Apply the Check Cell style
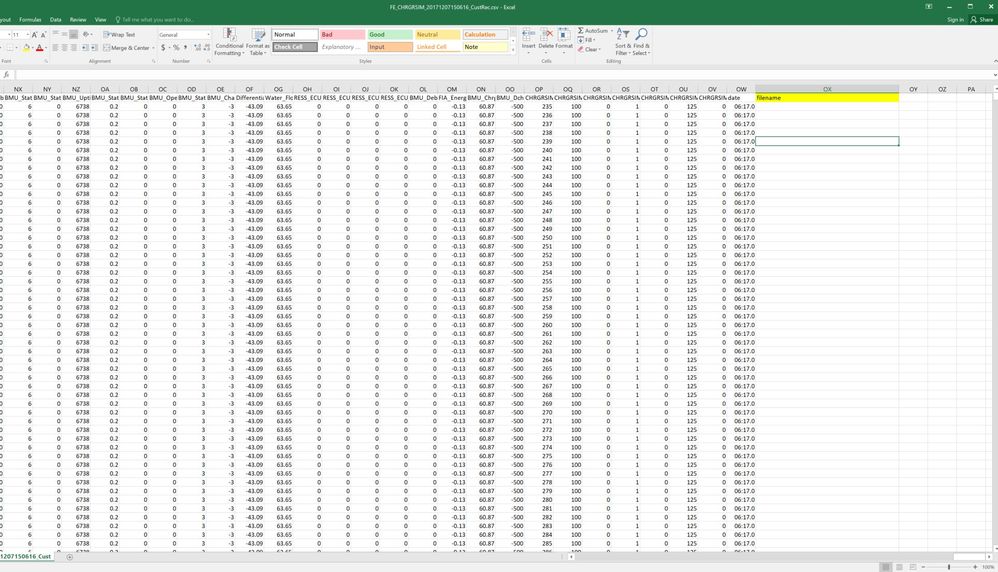 (x=295, y=47)
